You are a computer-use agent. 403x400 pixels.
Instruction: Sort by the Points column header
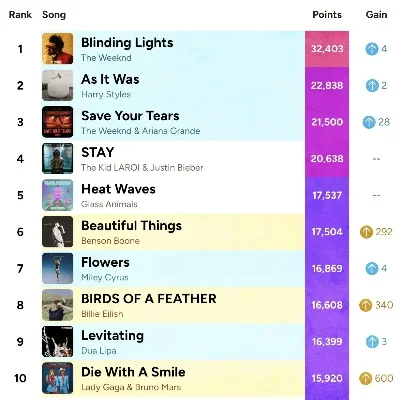pos(327,15)
